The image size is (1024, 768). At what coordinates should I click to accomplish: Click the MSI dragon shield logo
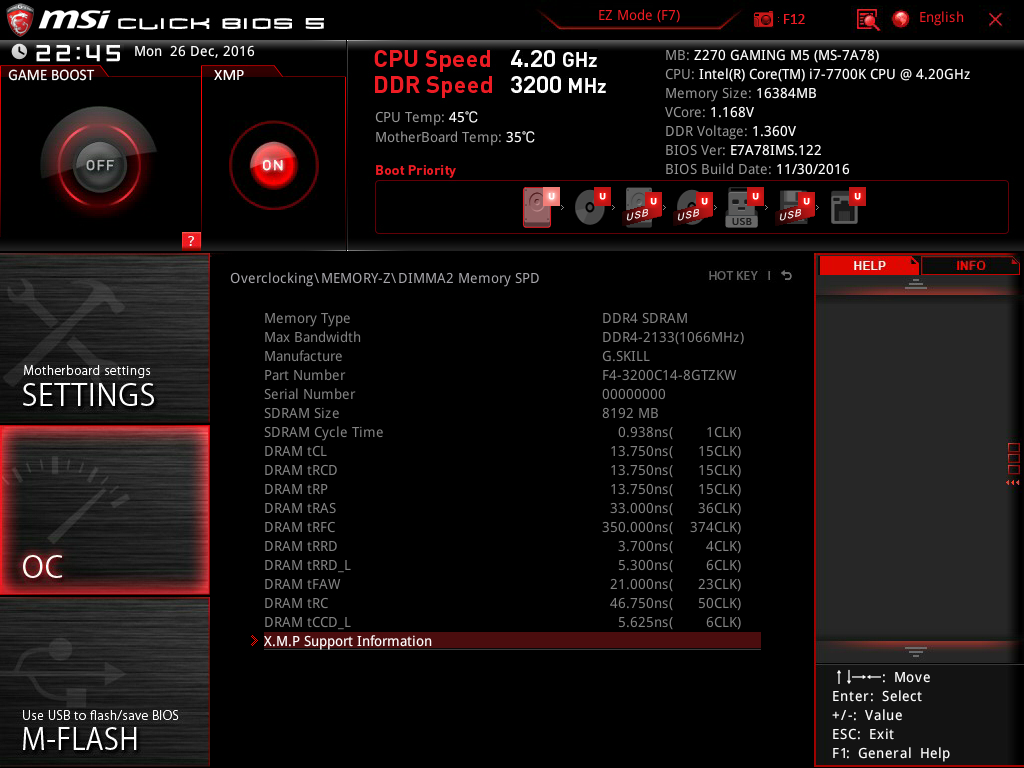pos(20,20)
